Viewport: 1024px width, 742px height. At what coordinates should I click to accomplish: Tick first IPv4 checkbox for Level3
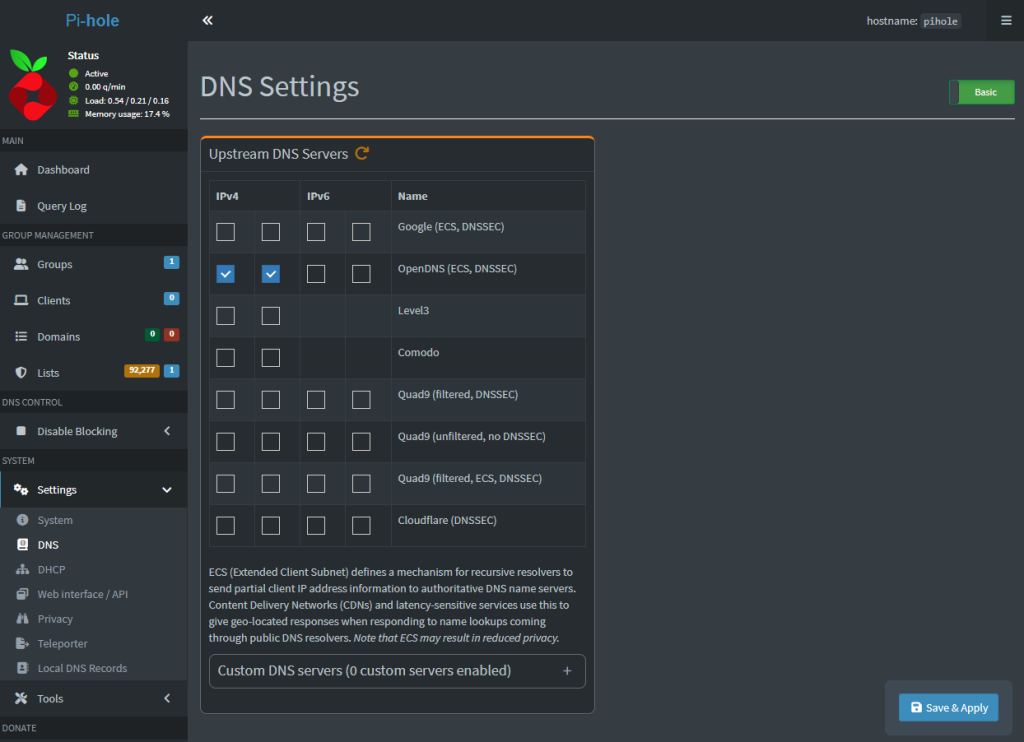[225, 316]
